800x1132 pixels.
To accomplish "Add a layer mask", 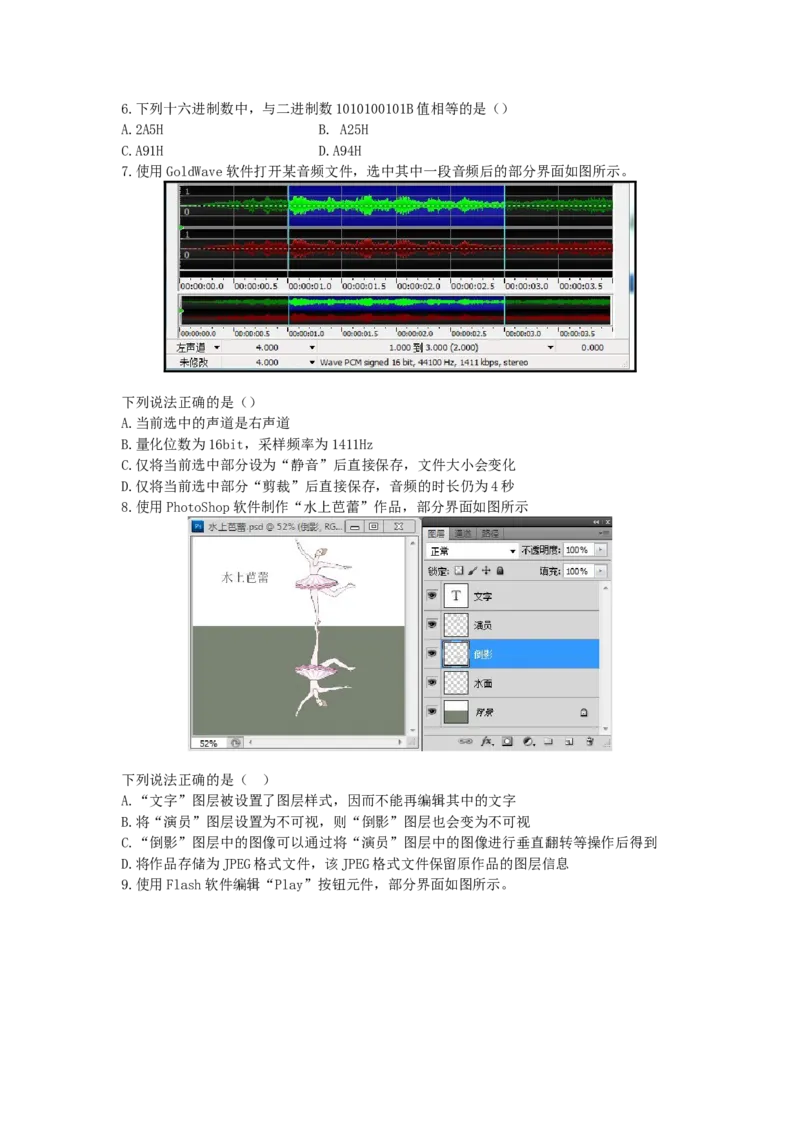I will (x=508, y=742).
